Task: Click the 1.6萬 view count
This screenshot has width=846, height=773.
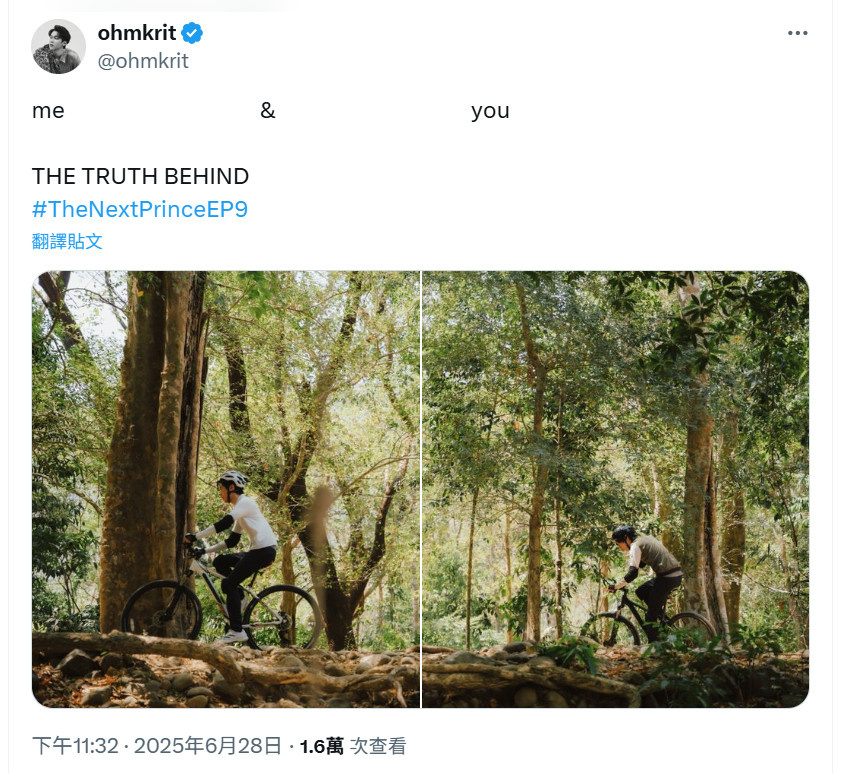Action: [322, 747]
